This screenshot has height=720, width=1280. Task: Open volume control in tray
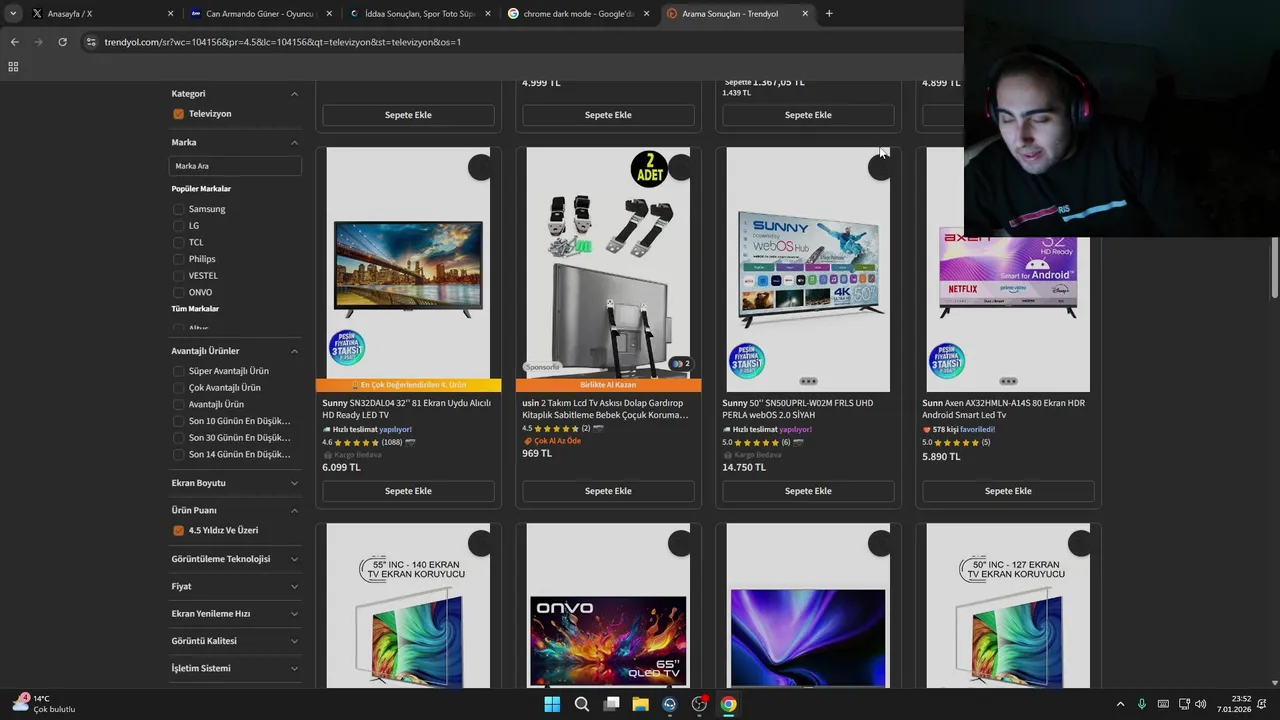click(x=1200, y=704)
